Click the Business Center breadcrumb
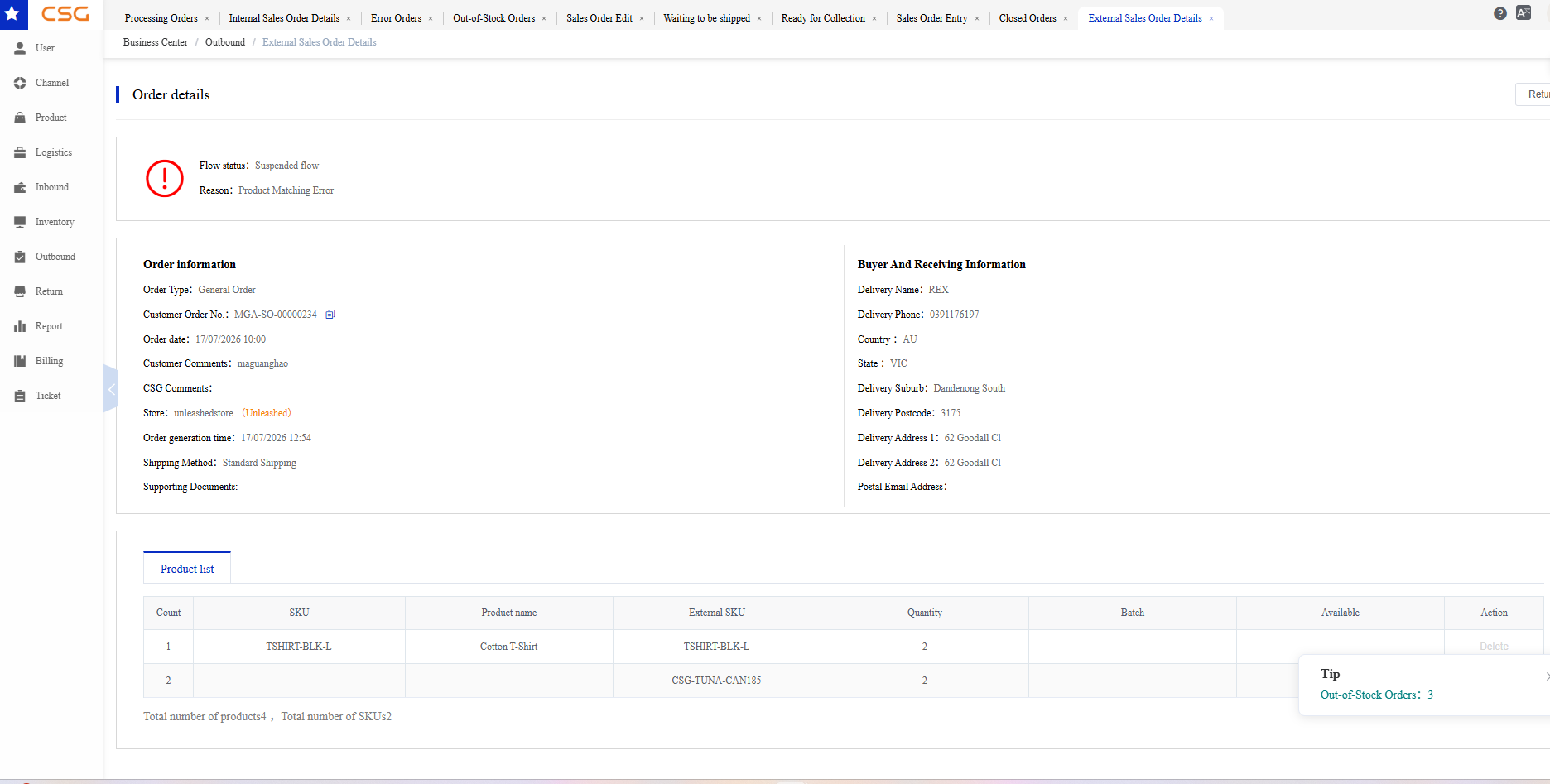 pos(156,42)
